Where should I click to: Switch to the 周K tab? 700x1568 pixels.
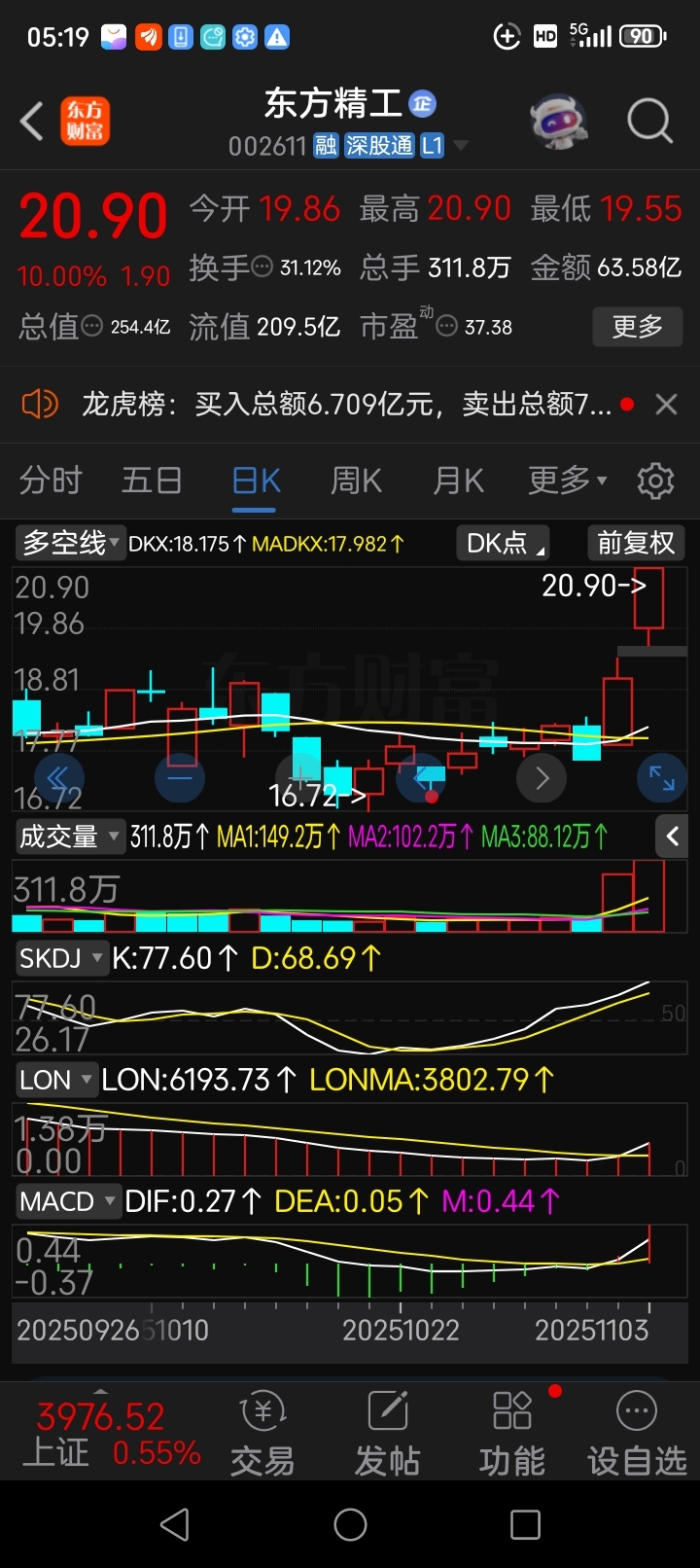click(x=357, y=481)
